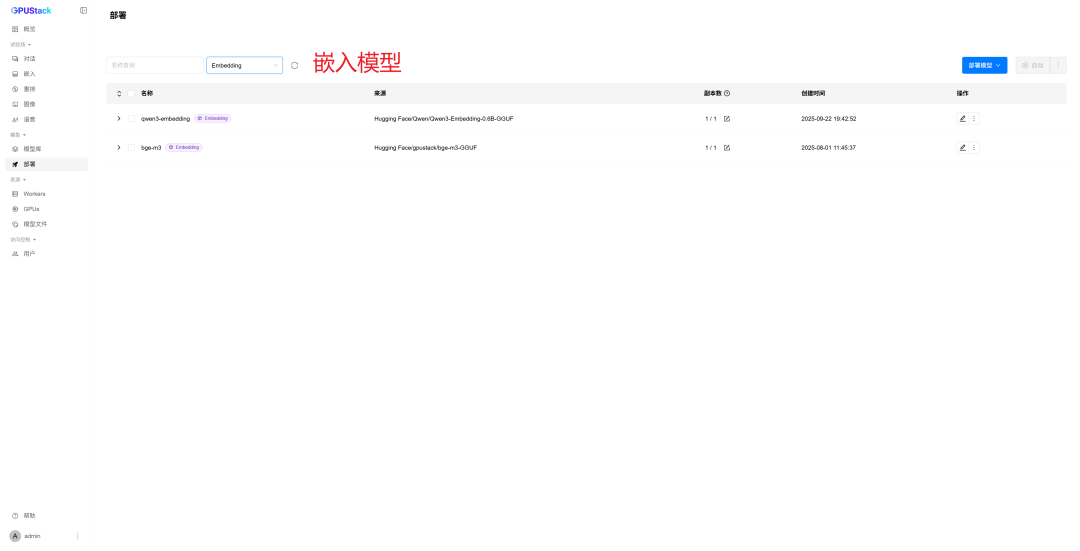Image resolution: width=1080 pixels, height=551 pixels.
Task: Expand the bge-m3 row details
Action: coord(118,147)
